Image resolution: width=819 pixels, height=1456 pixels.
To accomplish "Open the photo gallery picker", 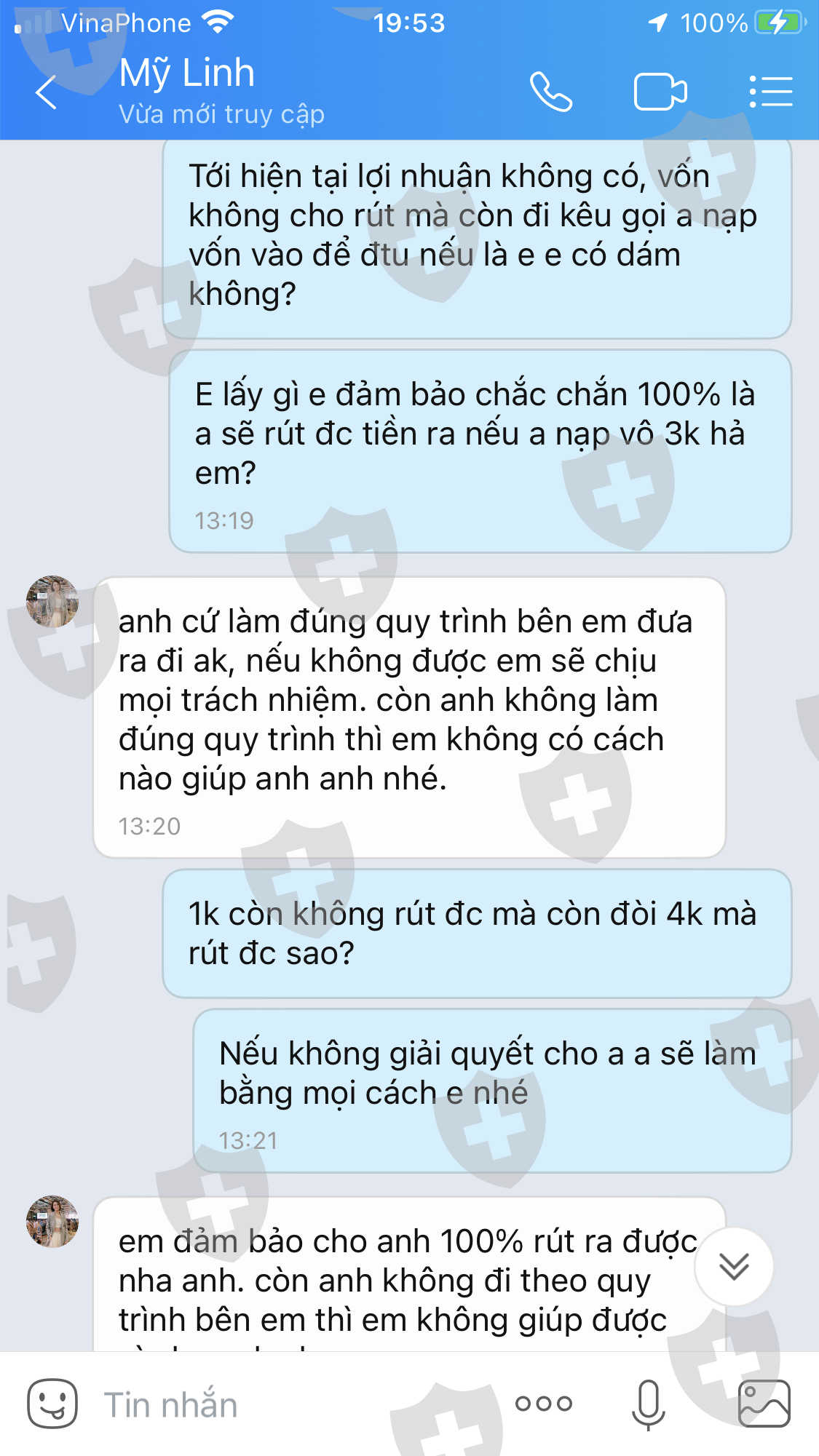I will pyautogui.click(x=764, y=1404).
